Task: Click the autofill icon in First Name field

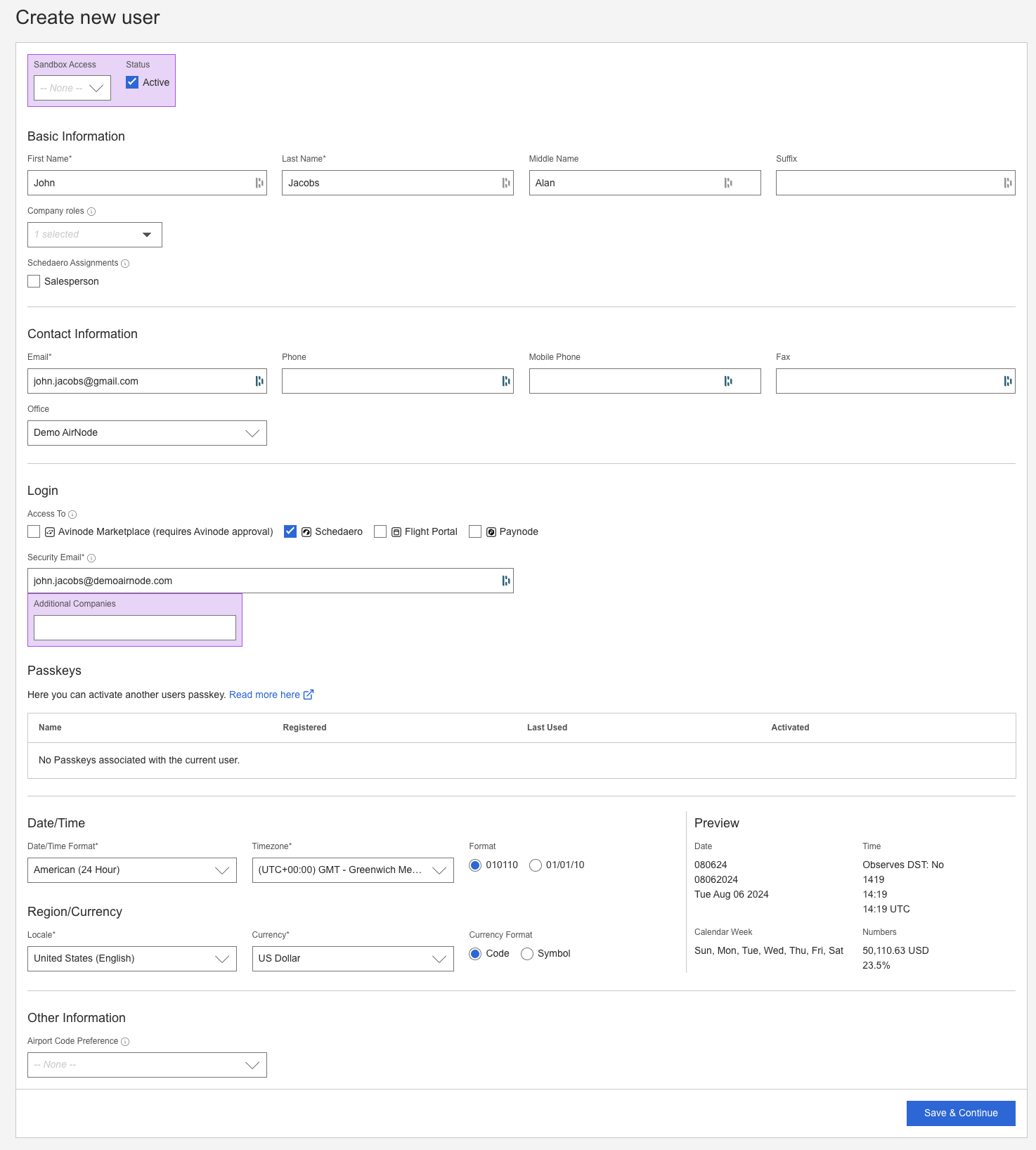Action: [x=259, y=183]
